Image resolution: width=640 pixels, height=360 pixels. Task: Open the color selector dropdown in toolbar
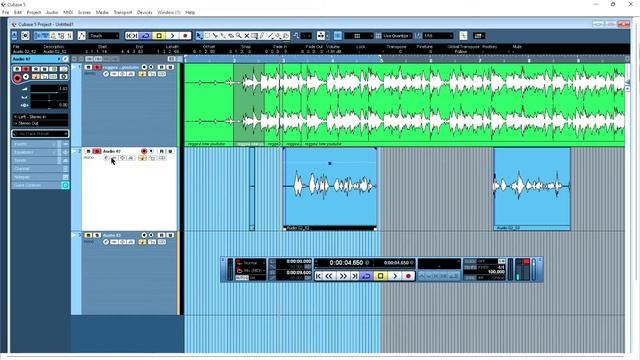click(478, 36)
